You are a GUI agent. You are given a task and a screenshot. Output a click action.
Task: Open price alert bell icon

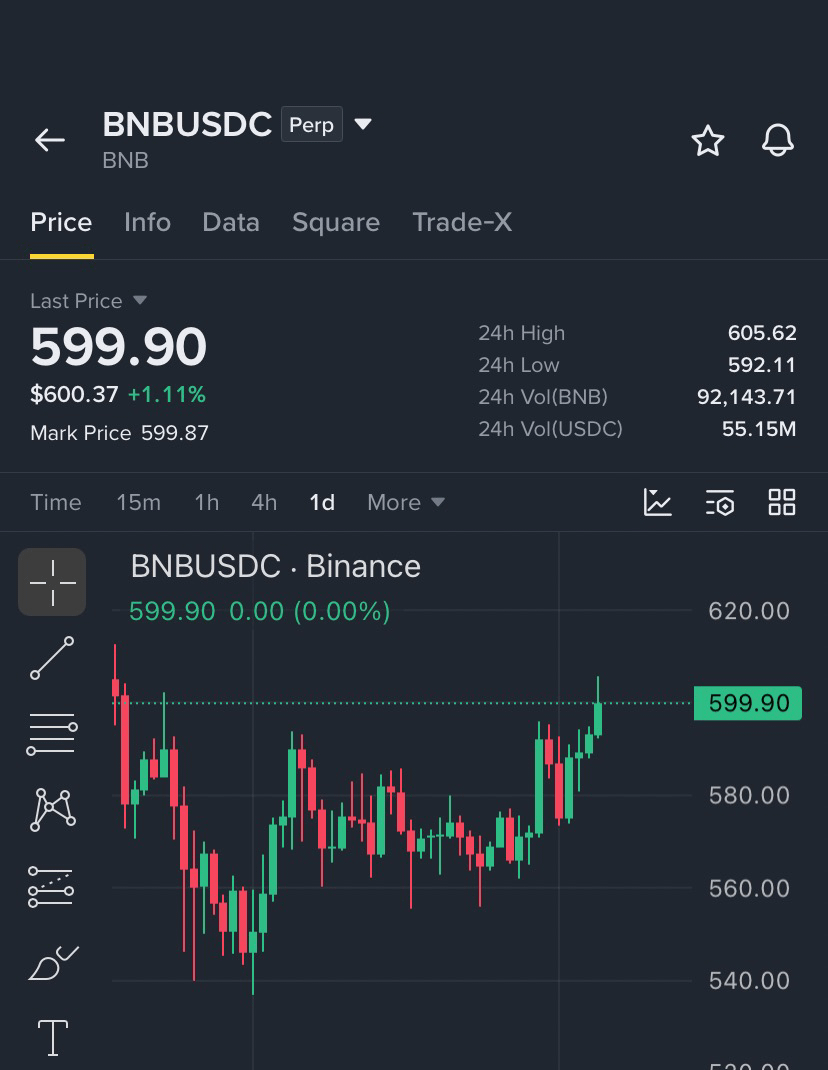(x=777, y=141)
